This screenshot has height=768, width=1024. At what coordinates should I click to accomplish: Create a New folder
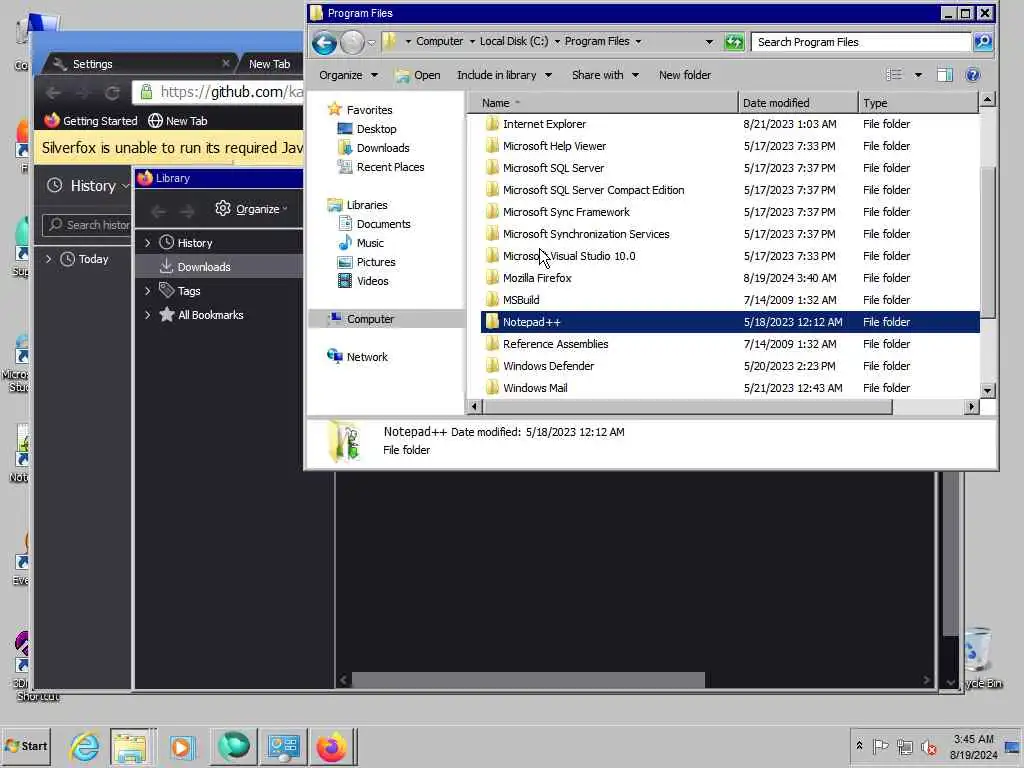[x=684, y=75]
